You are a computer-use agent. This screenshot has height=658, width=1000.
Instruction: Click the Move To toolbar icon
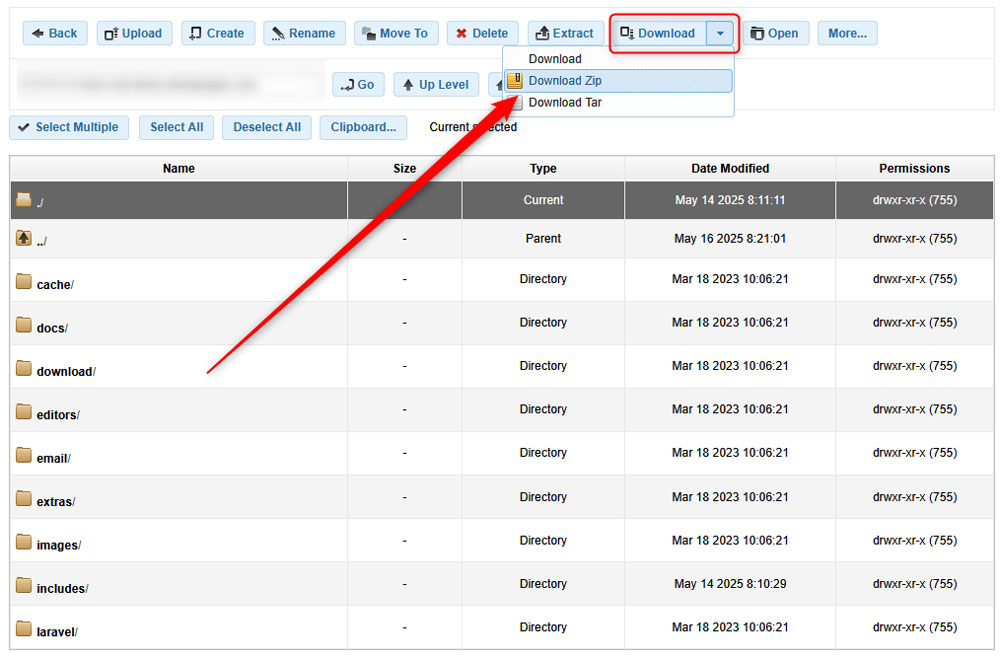[x=396, y=32]
